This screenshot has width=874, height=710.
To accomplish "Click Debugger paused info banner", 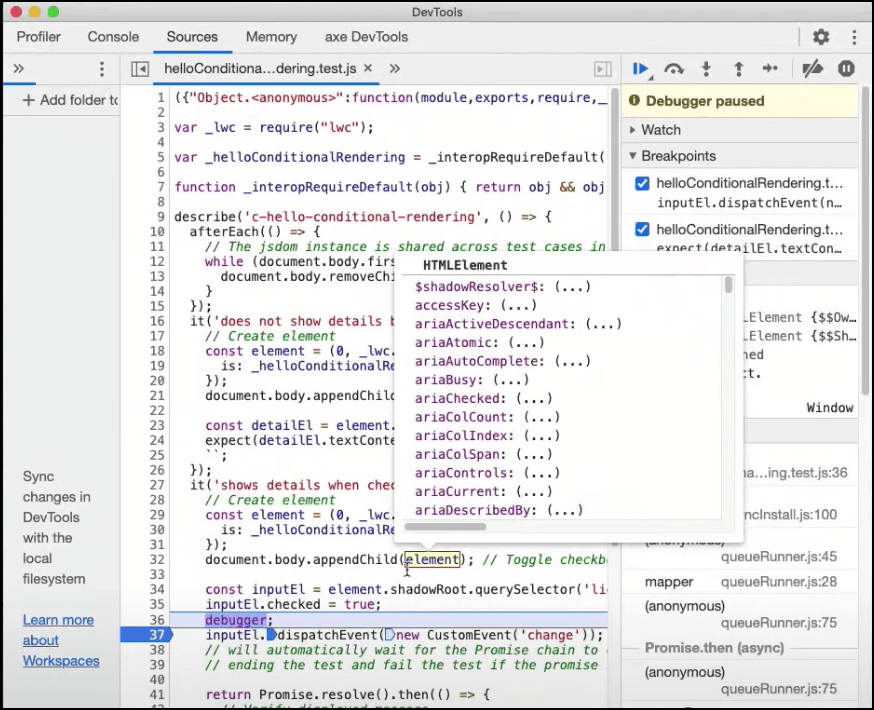I will [x=740, y=101].
